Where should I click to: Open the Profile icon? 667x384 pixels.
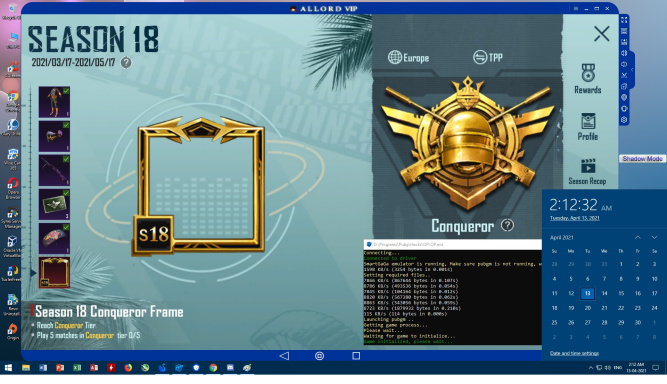(588, 122)
